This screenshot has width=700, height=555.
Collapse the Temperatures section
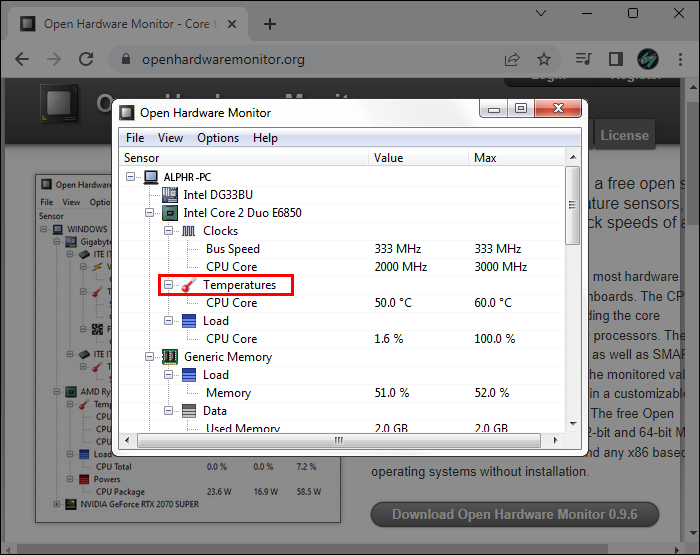point(168,285)
